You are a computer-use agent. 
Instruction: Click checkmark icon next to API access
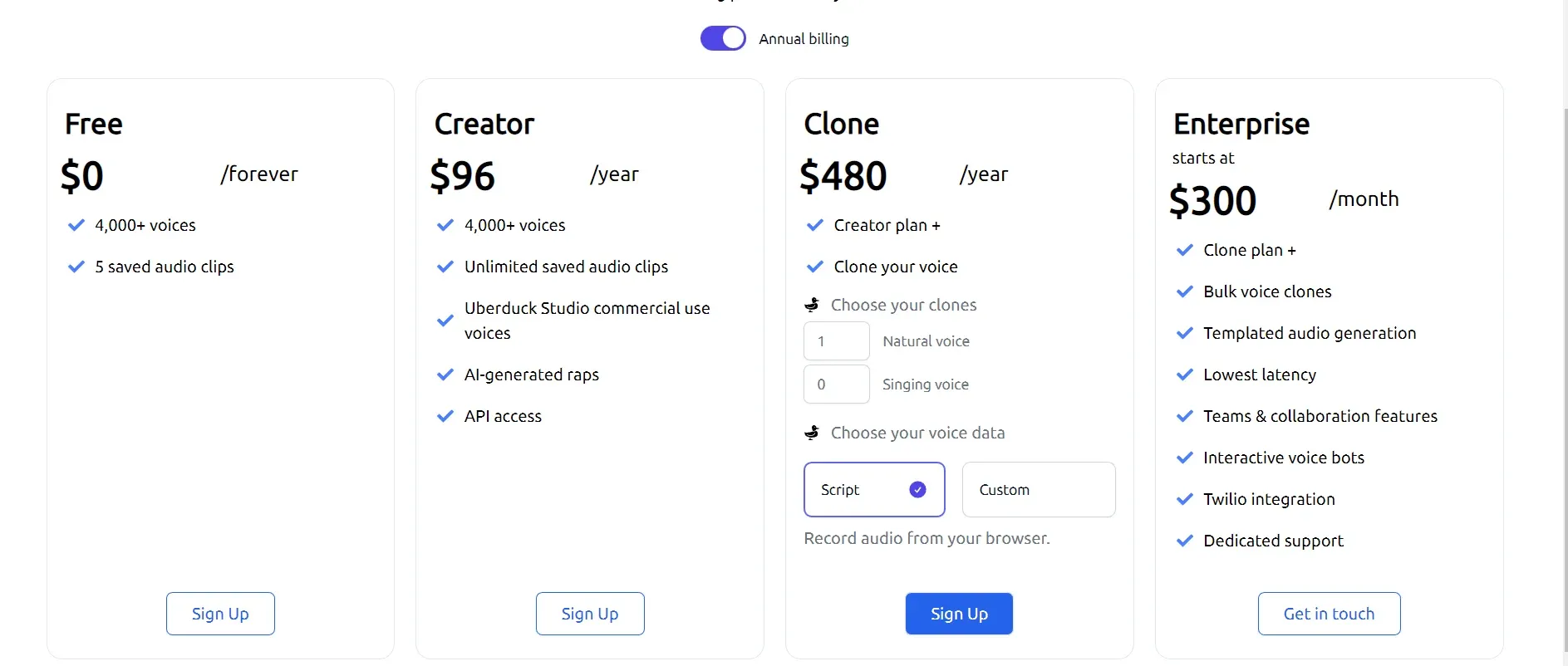click(x=445, y=416)
